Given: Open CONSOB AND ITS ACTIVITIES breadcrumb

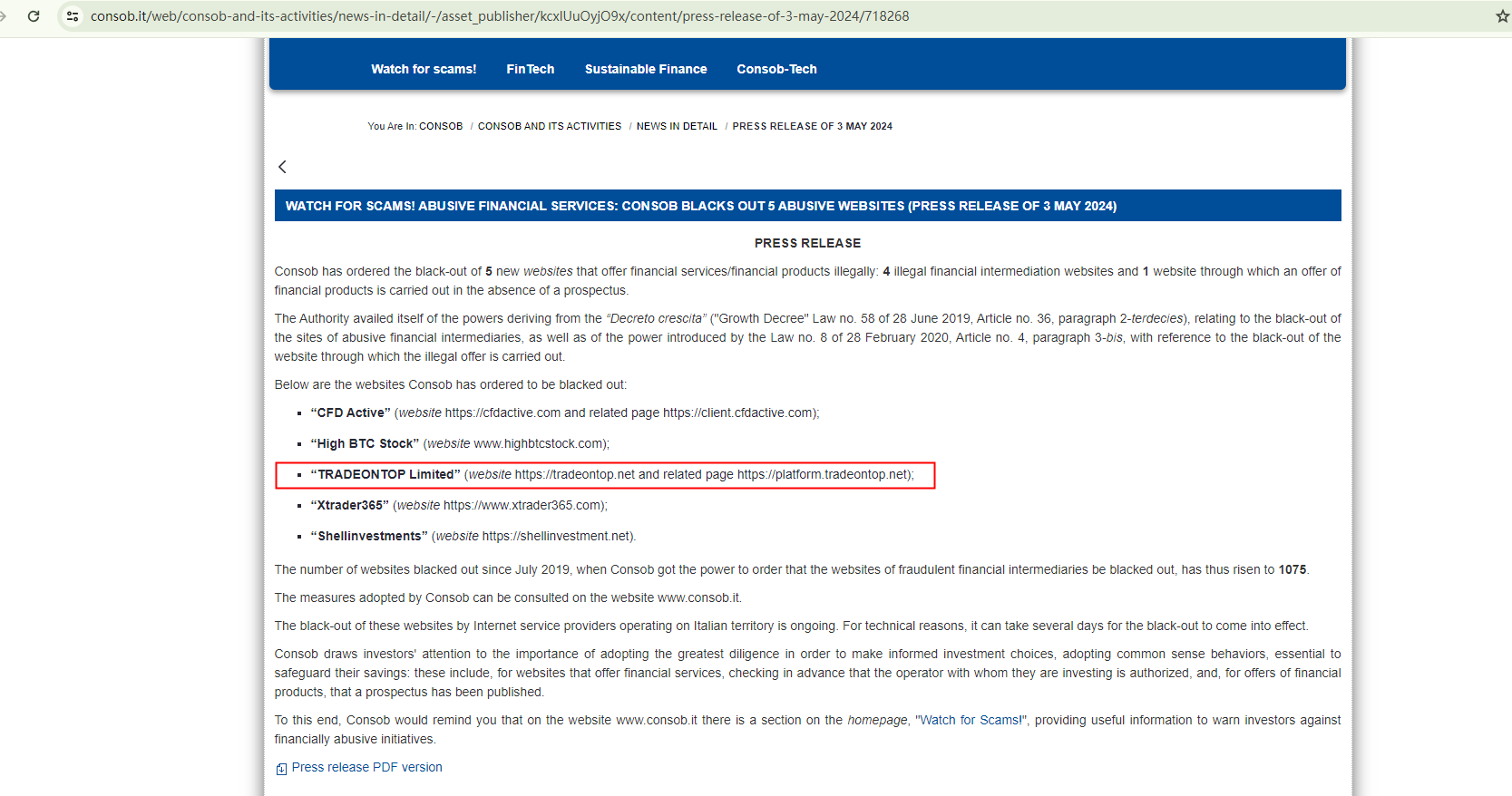Looking at the screenshot, I should click(550, 126).
